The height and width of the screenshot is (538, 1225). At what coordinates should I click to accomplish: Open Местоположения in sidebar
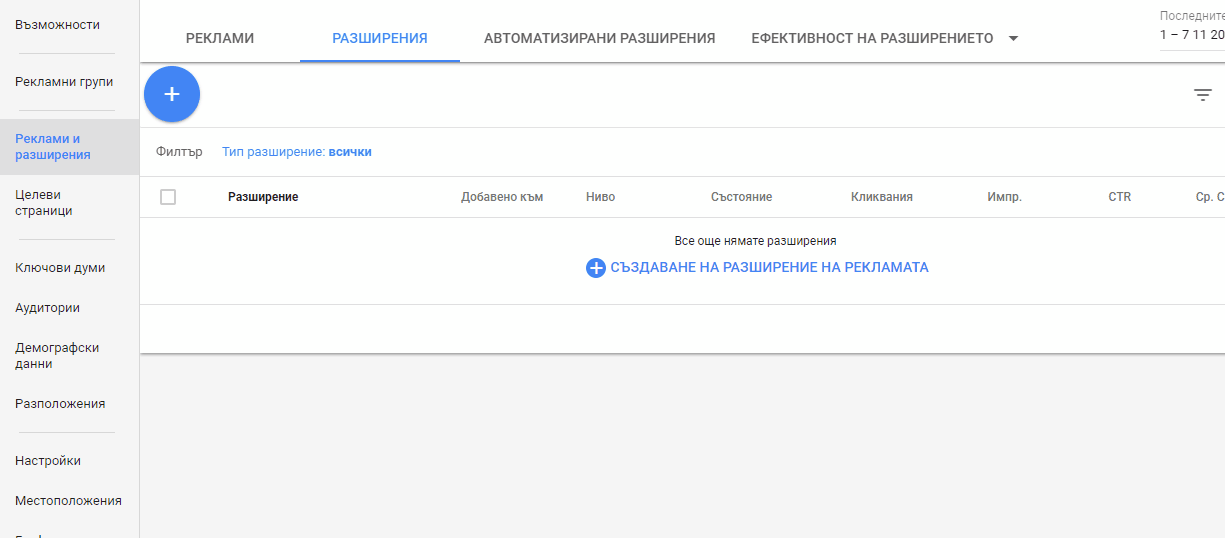tap(68, 501)
